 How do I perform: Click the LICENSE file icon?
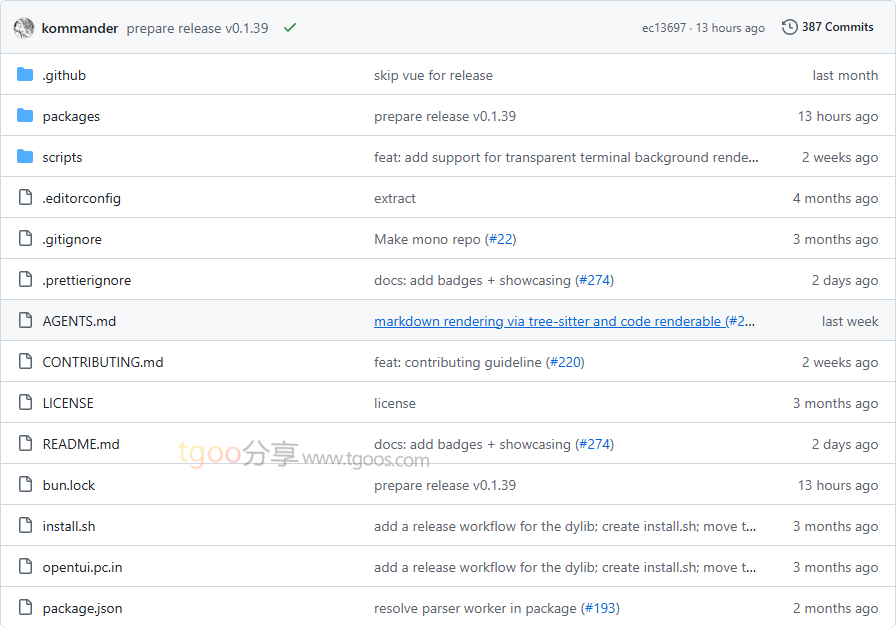pos(25,403)
